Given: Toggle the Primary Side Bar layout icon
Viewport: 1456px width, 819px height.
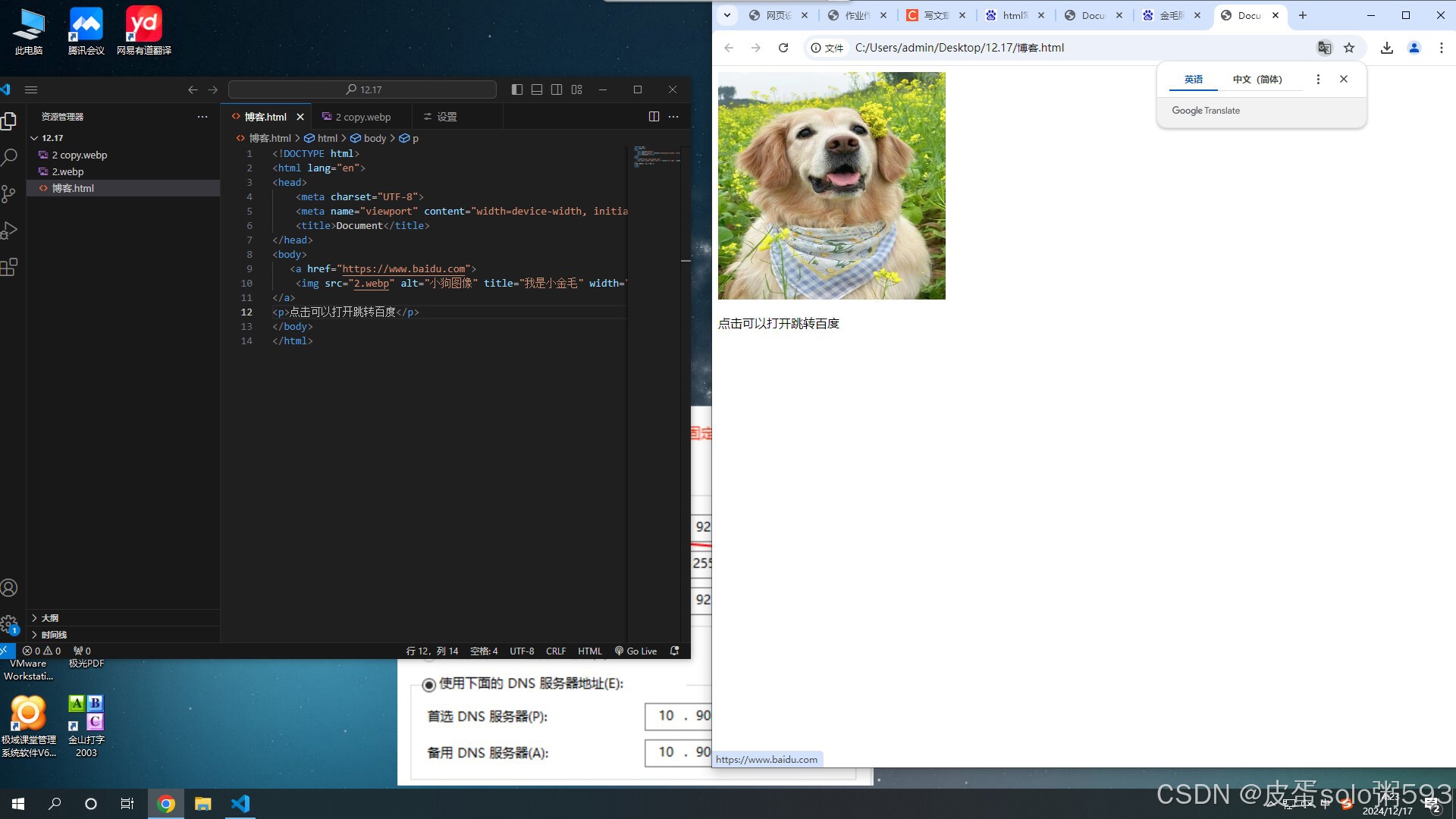Looking at the screenshot, I should [517, 89].
